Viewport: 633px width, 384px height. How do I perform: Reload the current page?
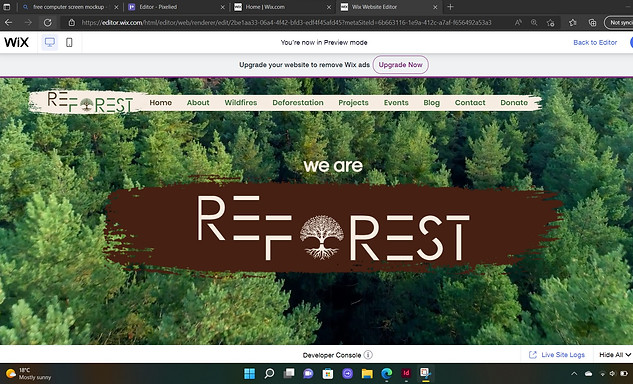[x=48, y=23]
